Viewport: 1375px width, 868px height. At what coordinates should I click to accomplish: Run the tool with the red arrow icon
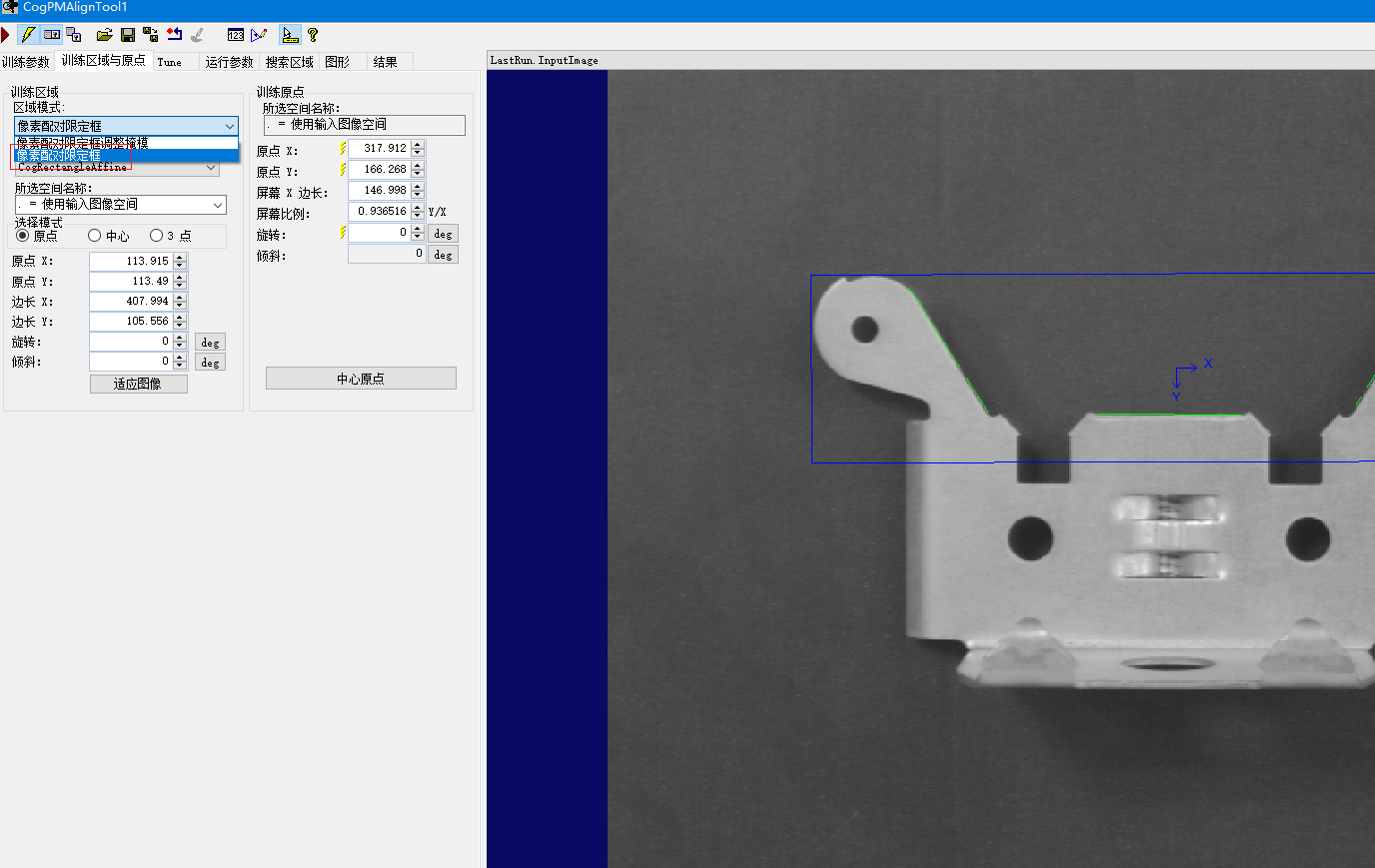coord(8,34)
